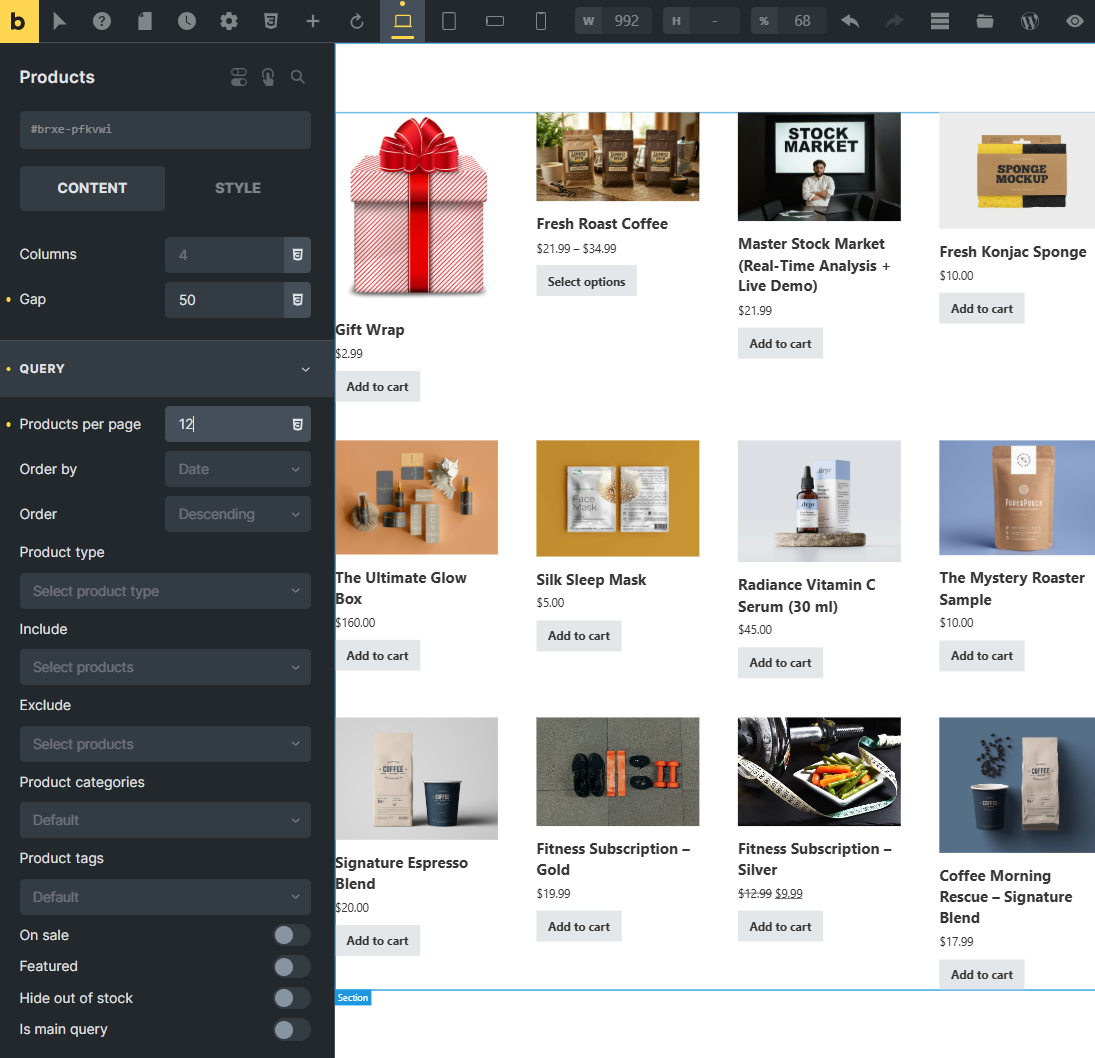Click the element classes toggle icon
This screenshot has width=1095, height=1058.
pyautogui.click(x=239, y=77)
